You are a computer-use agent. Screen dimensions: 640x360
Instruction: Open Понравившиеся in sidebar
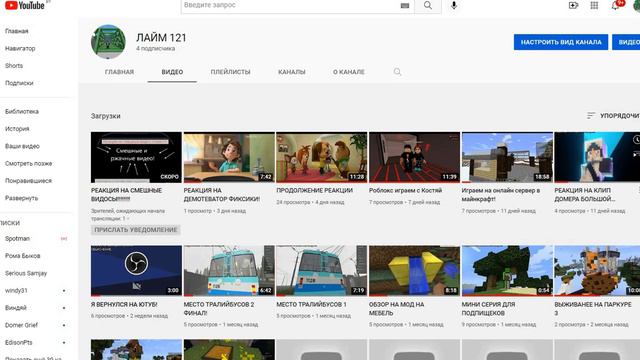pyautogui.click(x=29, y=181)
